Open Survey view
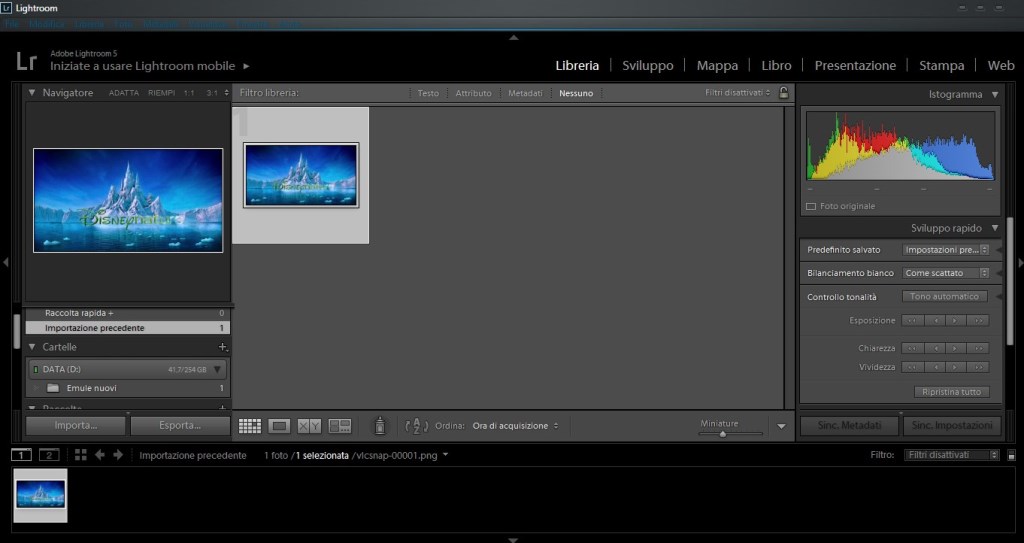 pos(340,426)
